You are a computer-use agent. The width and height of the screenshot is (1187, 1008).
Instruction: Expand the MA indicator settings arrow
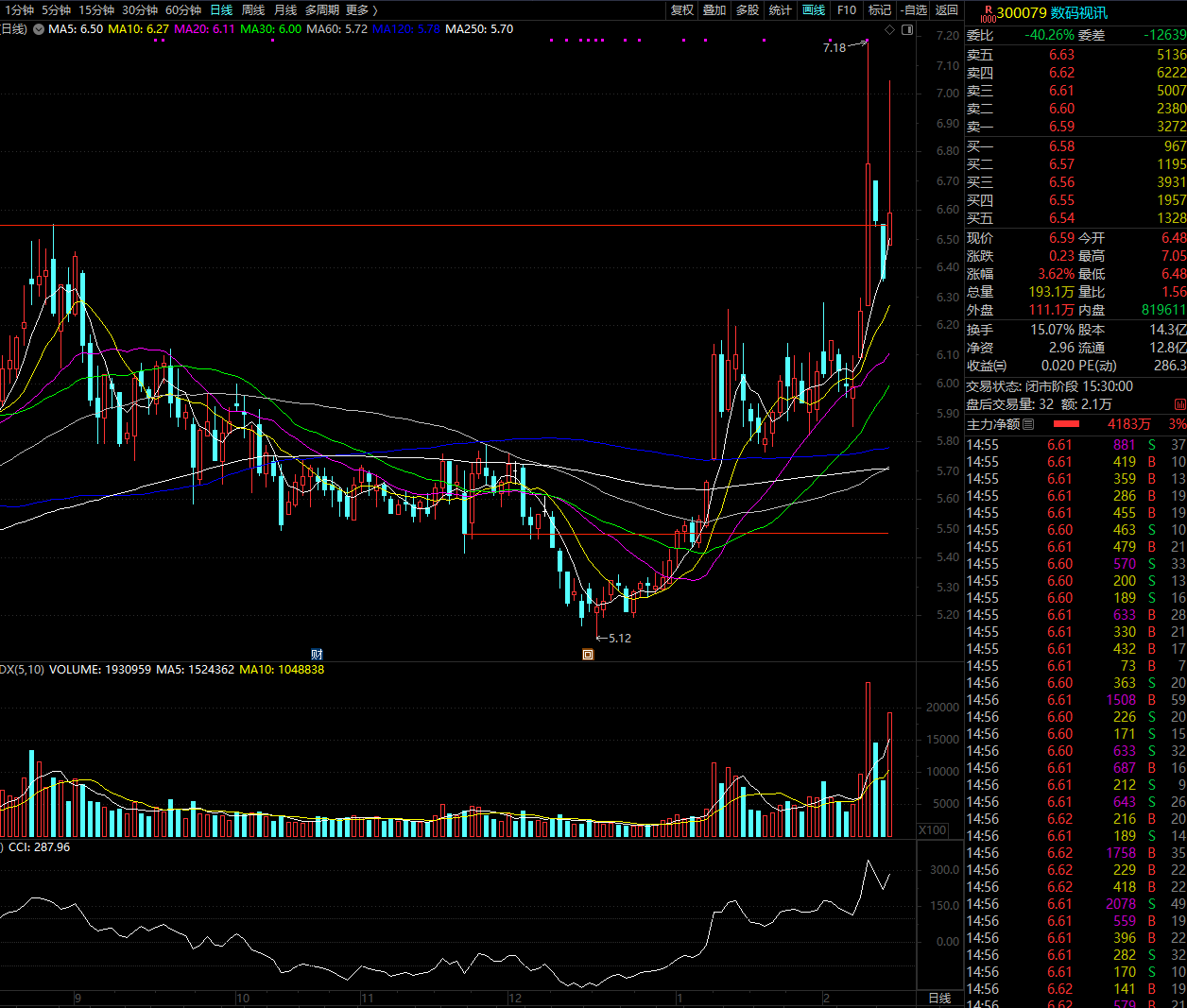click(x=39, y=29)
